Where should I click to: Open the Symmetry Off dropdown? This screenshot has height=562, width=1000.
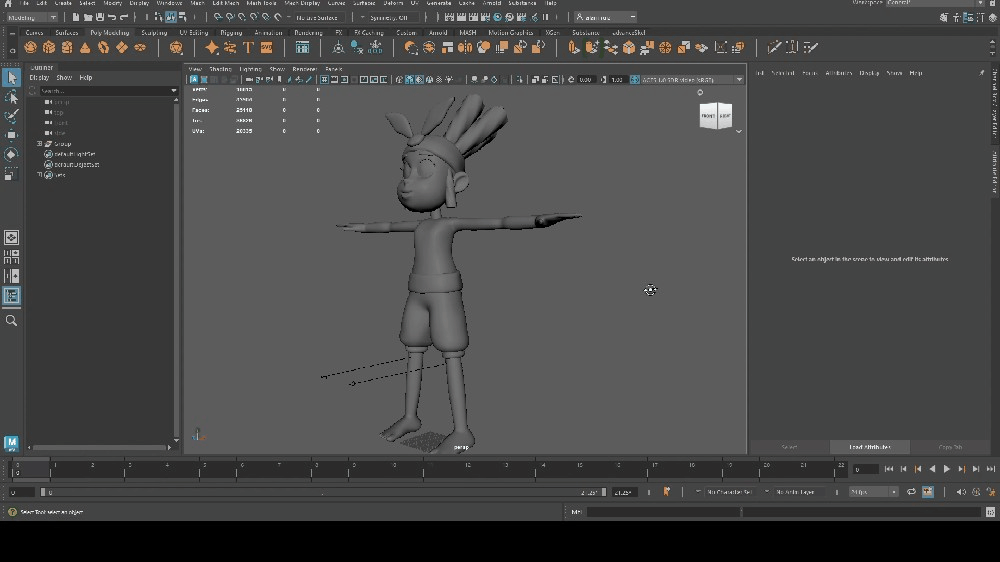pos(390,17)
